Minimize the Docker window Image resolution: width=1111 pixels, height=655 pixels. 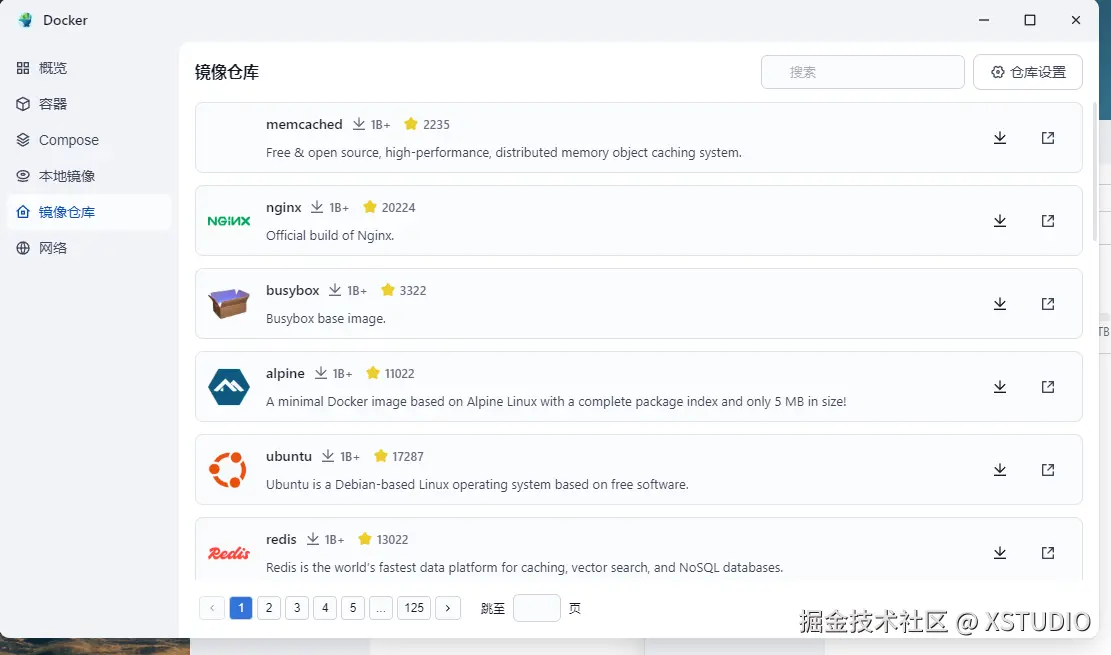(x=983, y=20)
